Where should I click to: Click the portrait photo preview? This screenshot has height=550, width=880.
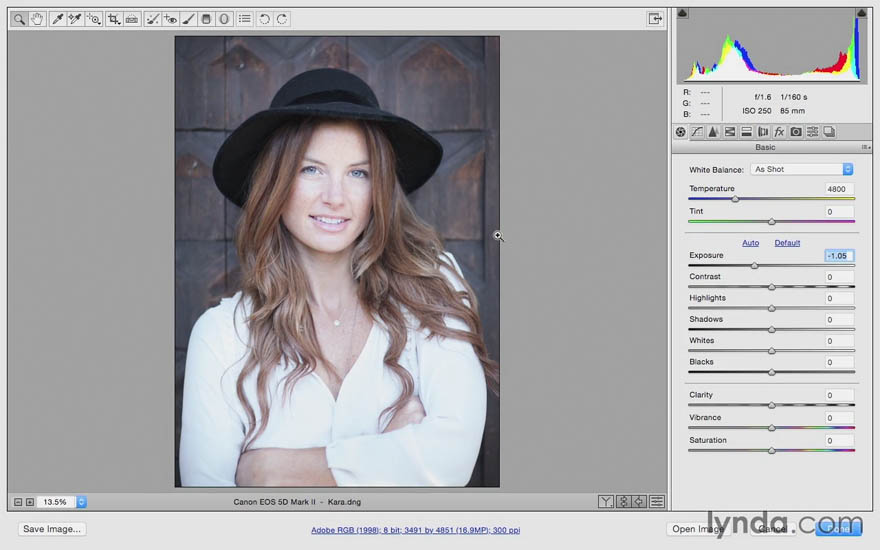[337, 262]
